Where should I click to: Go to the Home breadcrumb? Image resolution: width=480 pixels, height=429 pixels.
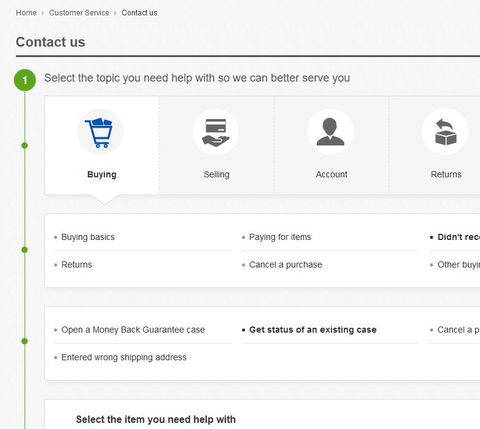click(x=26, y=13)
